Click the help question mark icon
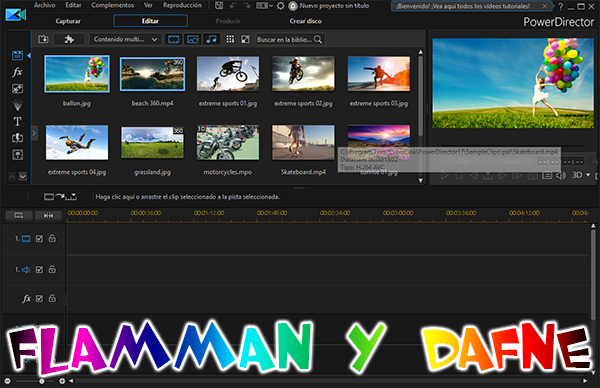600x388 pixels. point(560,7)
